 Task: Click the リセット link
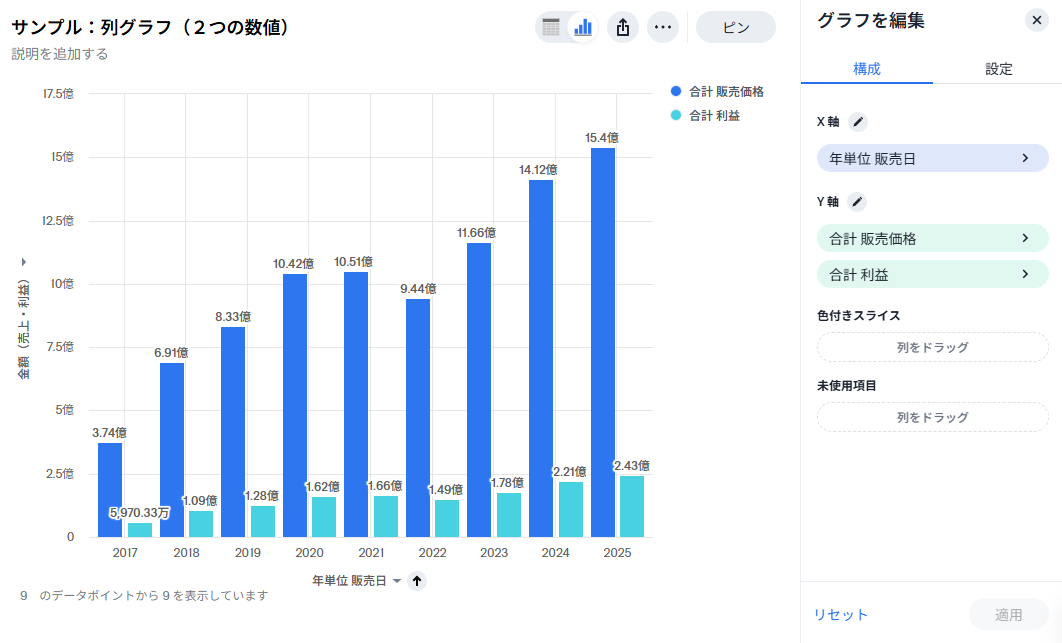click(x=840, y=615)
